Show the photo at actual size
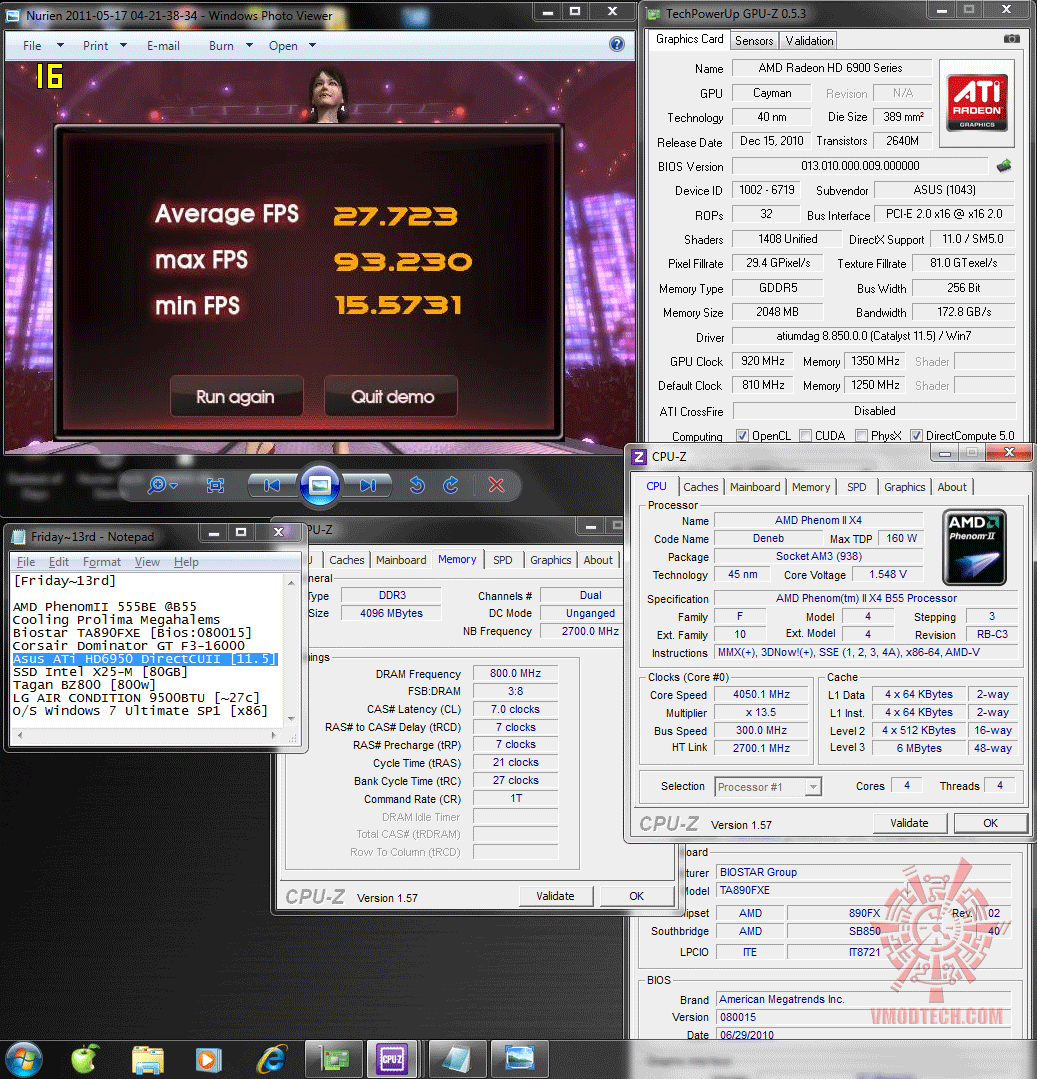1037x1079 pixels. click(x=215, y=486)
